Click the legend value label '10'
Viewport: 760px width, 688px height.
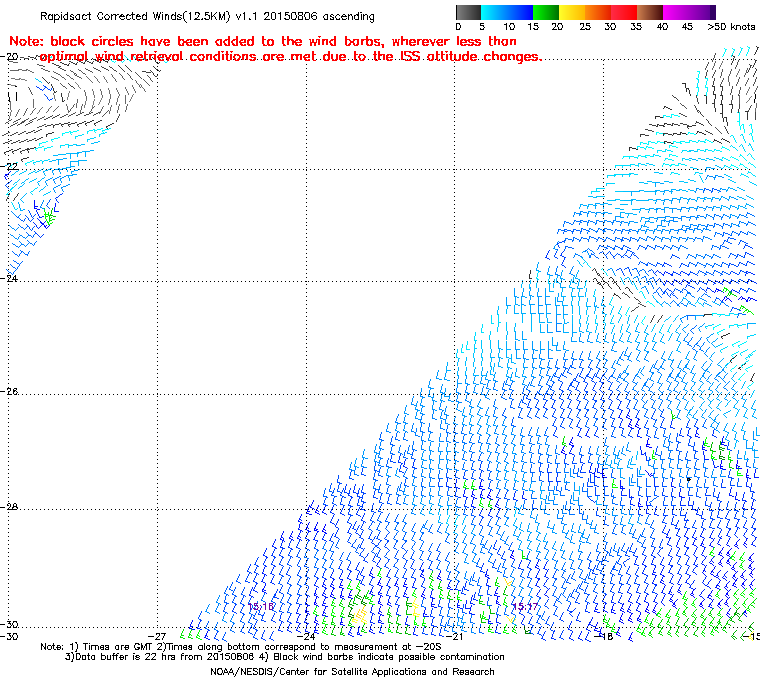pos(509,27)
